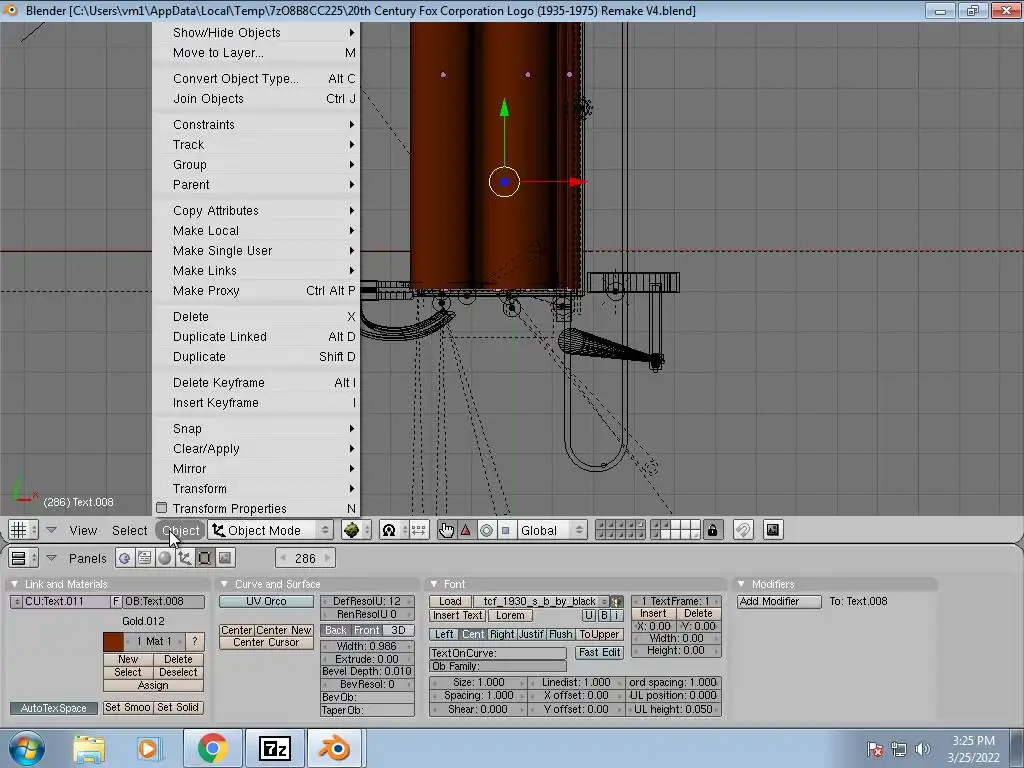Toggle UV Orco option

click(x=266, y=601)
